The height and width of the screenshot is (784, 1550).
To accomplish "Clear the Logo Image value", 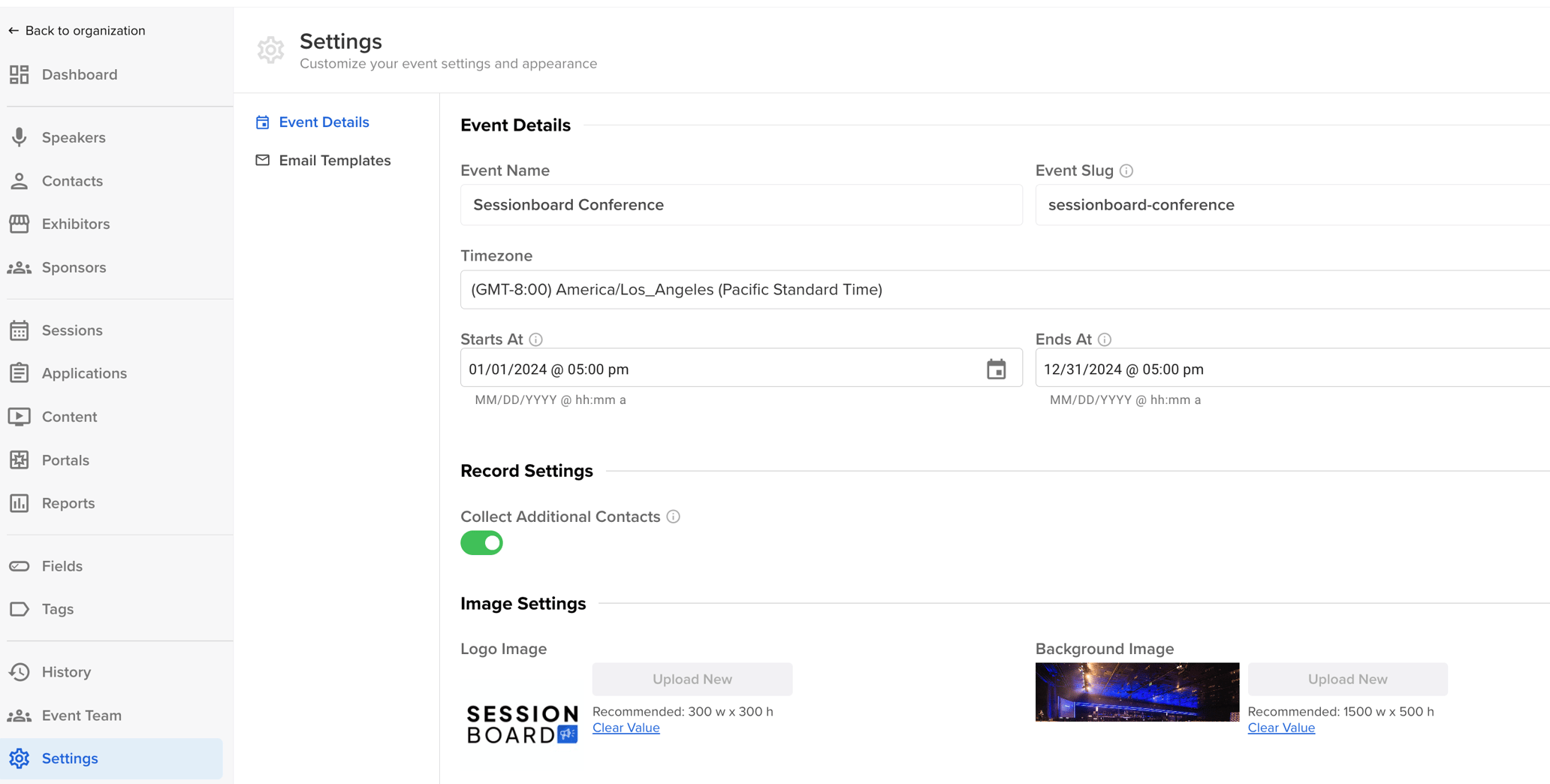I will coord(626,727).
